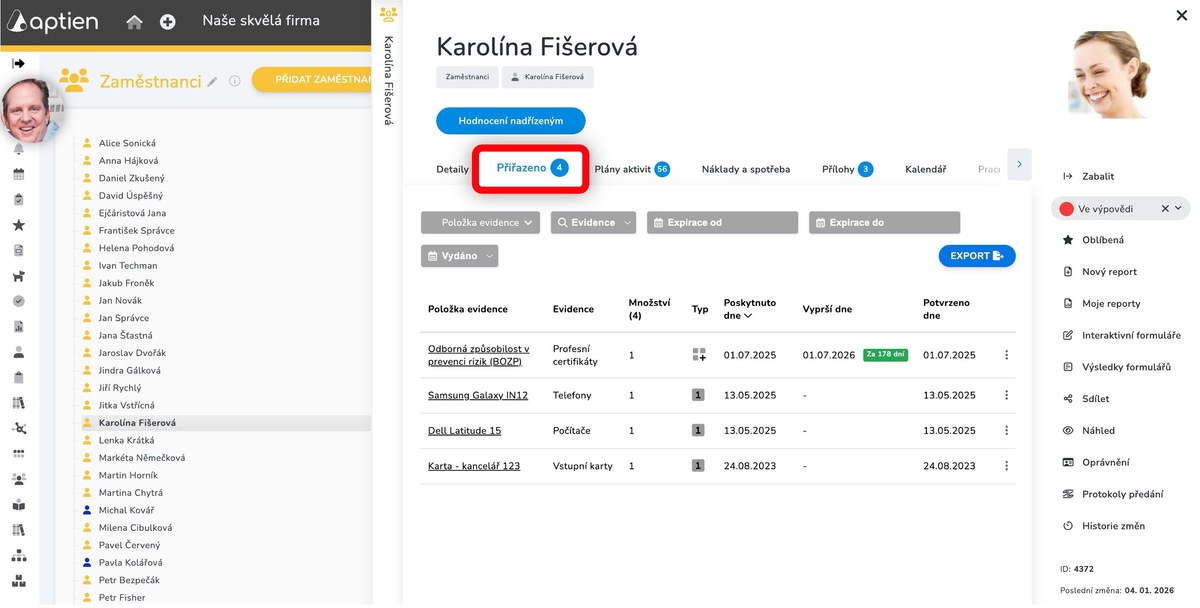Click the plus add icon in header

168,22
